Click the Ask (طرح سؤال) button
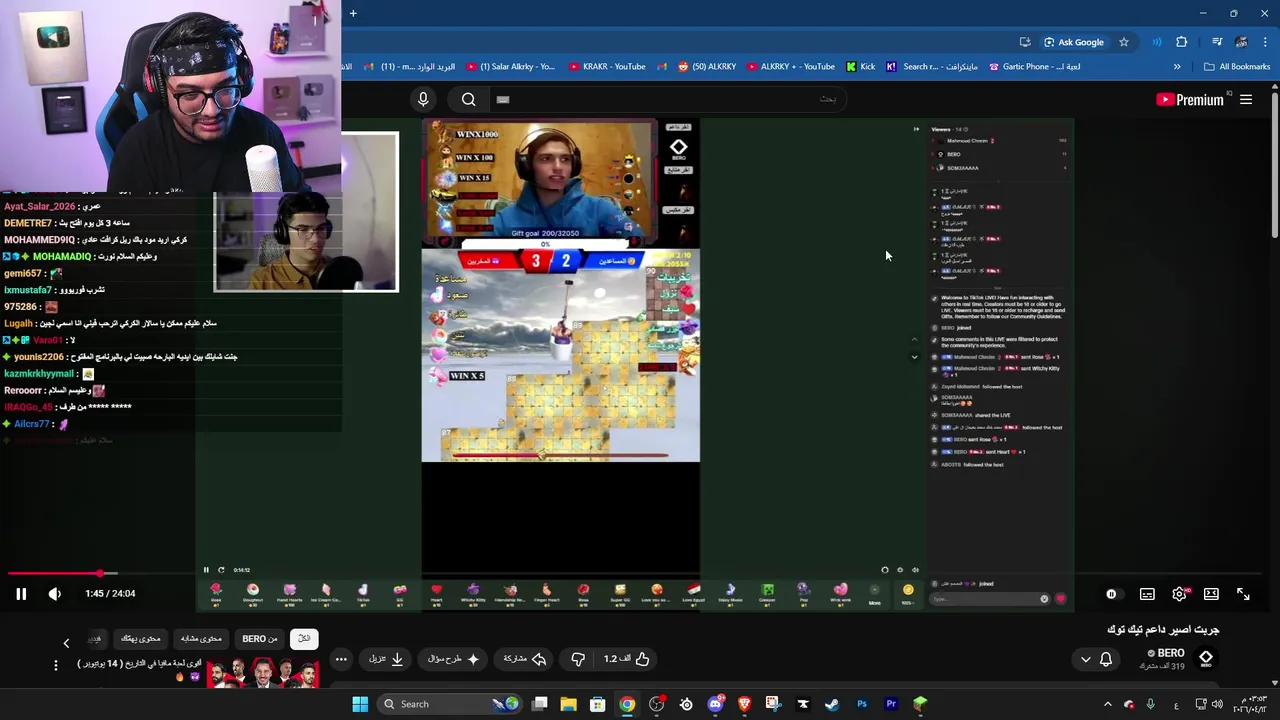 click(x=453, y=659)
